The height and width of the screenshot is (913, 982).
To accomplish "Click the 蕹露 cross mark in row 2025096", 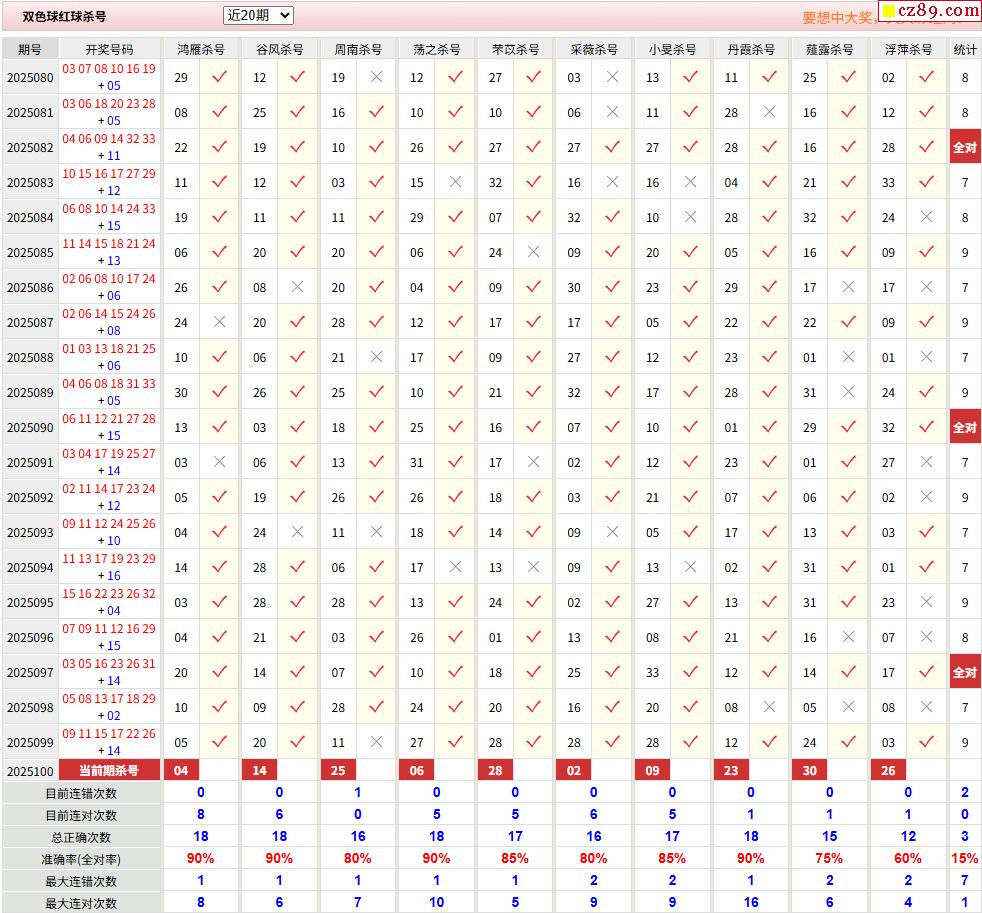I will (849, 637).
